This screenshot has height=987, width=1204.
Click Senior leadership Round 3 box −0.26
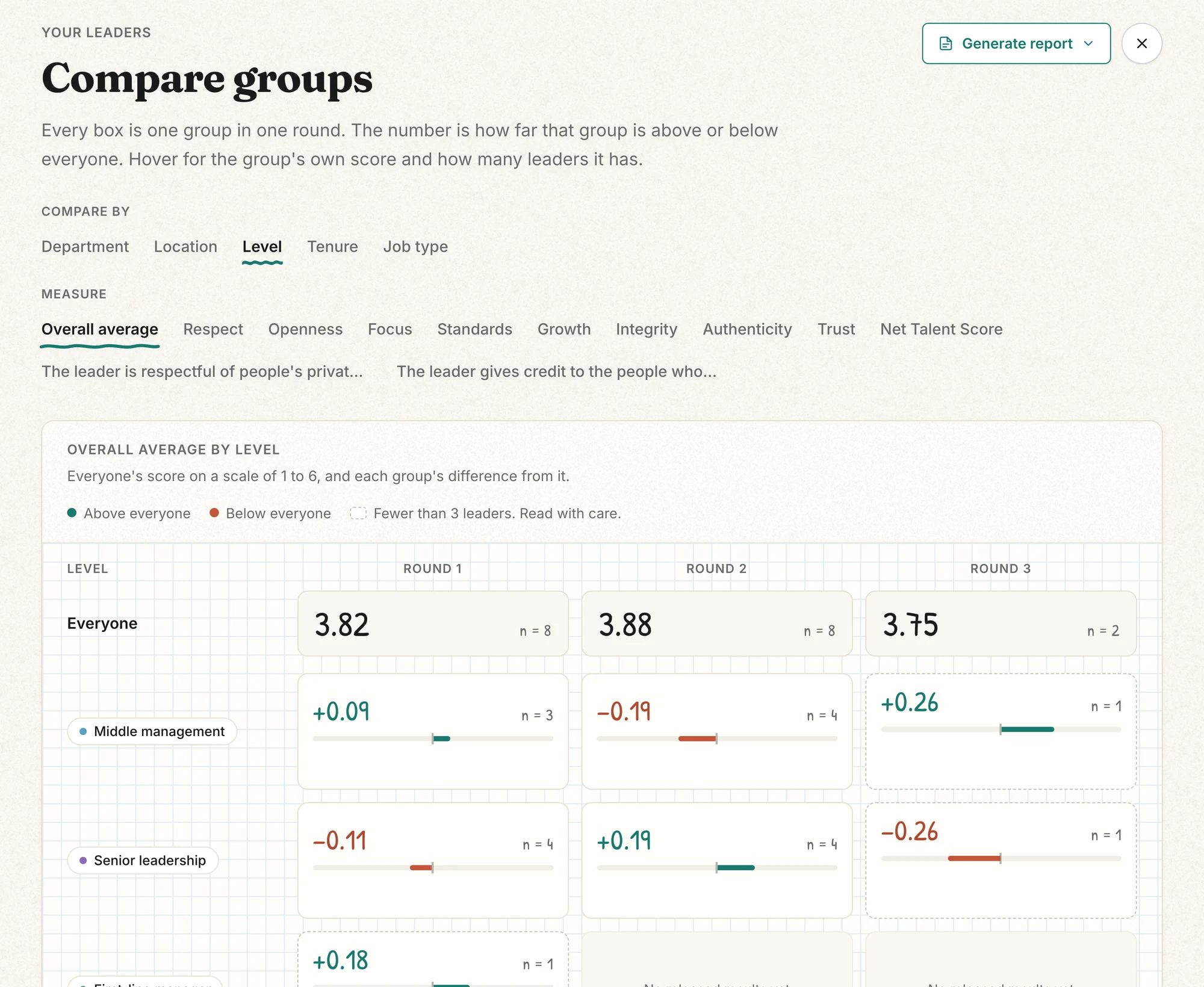[1001, 861]
